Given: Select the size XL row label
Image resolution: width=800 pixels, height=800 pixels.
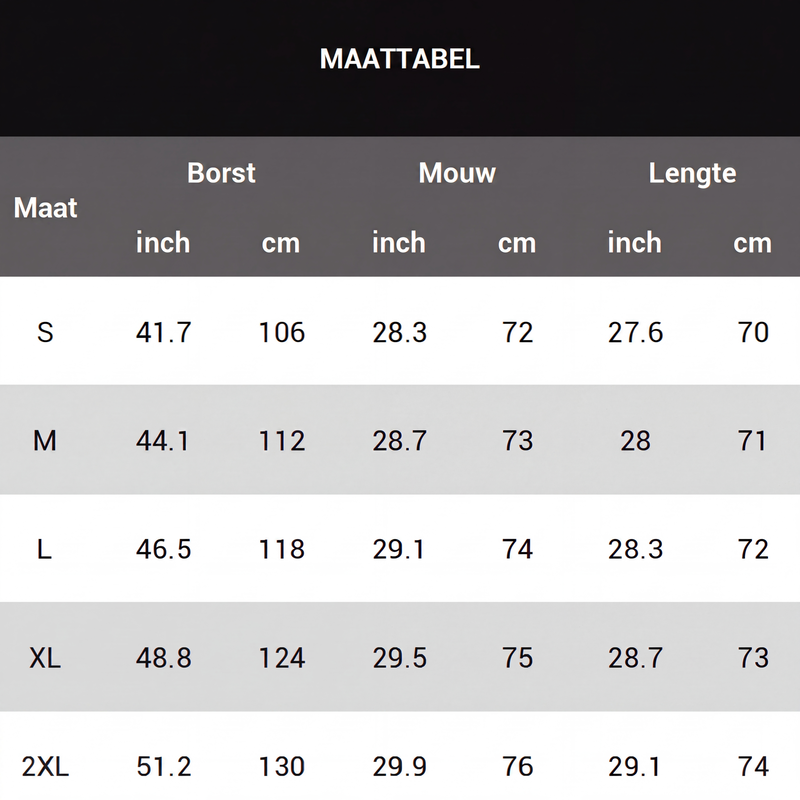Looking at the screenshot, I should click(x=45, y=658).
